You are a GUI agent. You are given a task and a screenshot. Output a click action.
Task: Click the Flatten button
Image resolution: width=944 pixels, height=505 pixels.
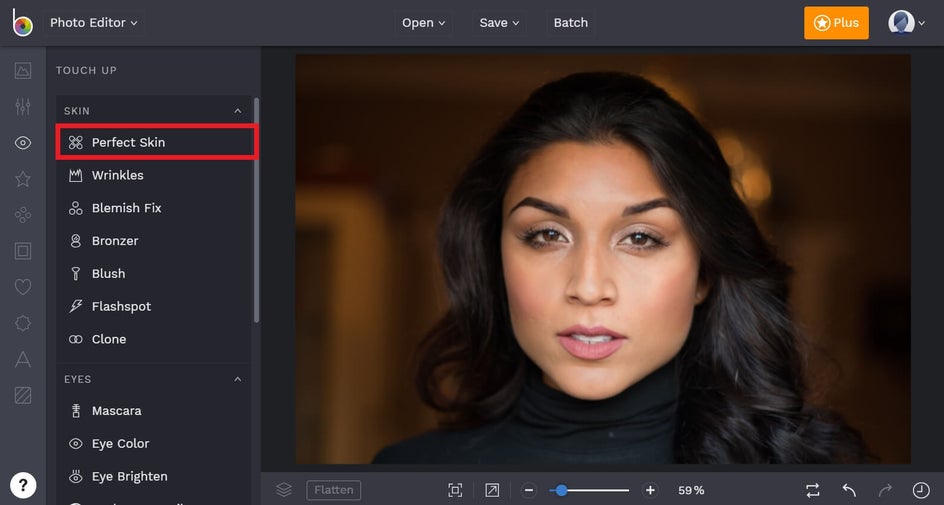coord(334,490)
